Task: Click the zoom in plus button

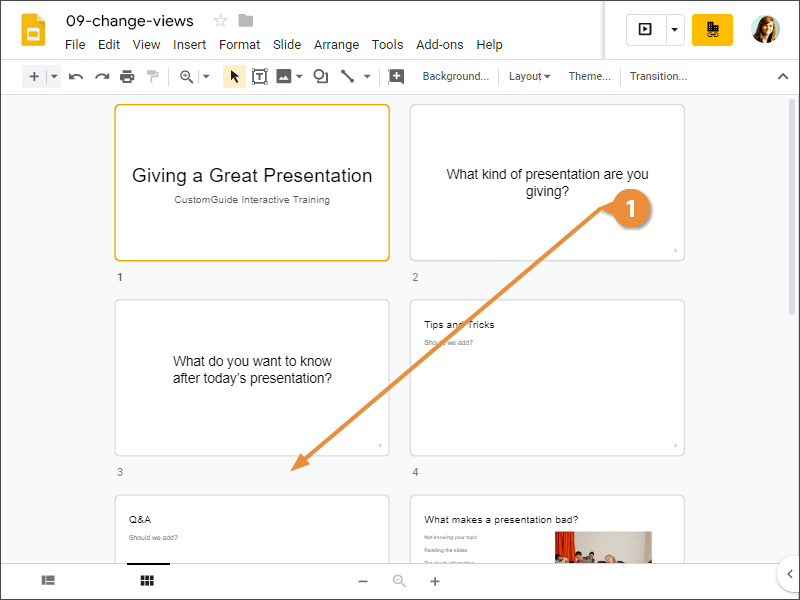Action: tap(435, 581)
